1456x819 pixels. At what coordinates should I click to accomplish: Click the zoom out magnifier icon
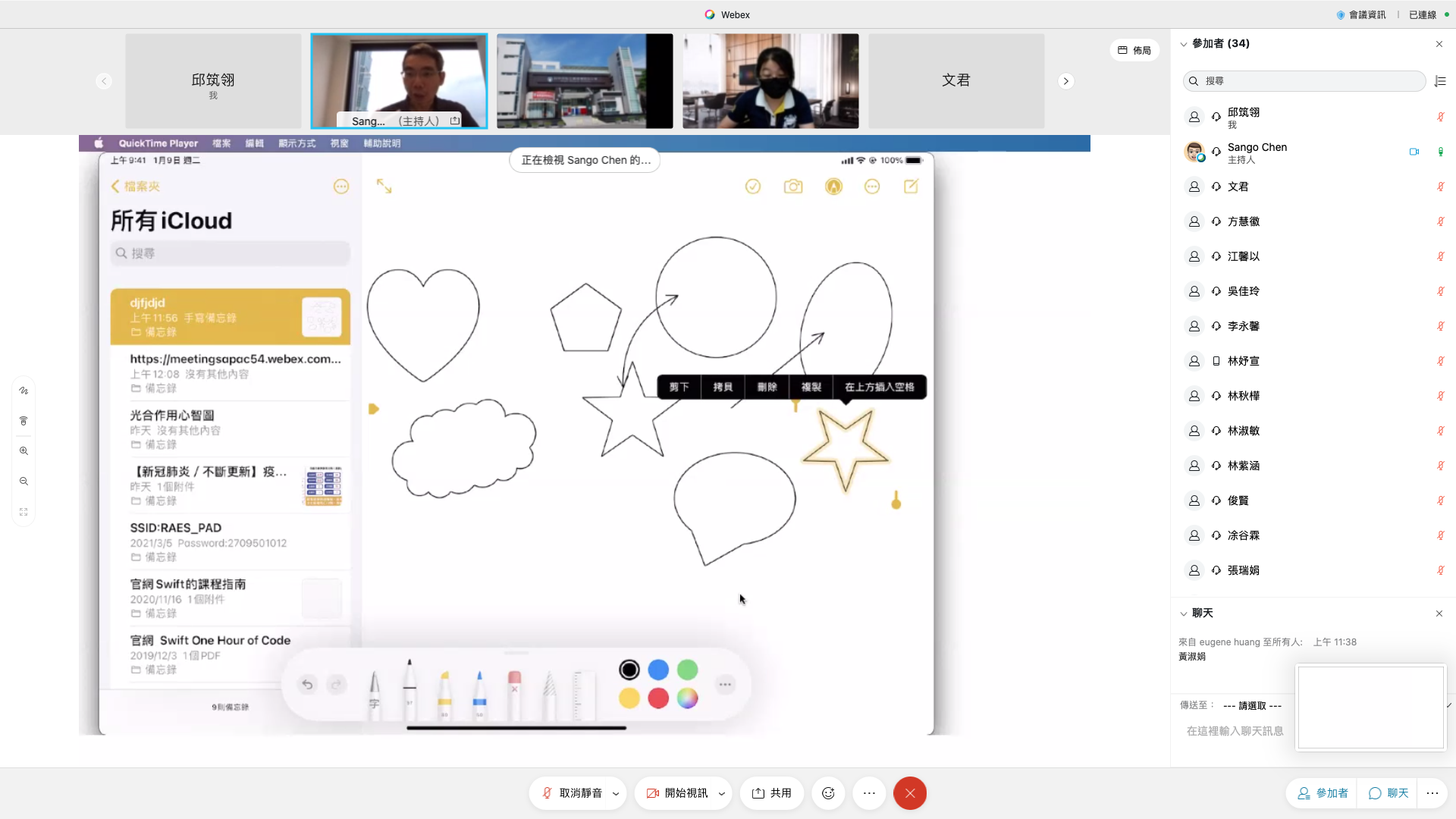pos(24,482)
